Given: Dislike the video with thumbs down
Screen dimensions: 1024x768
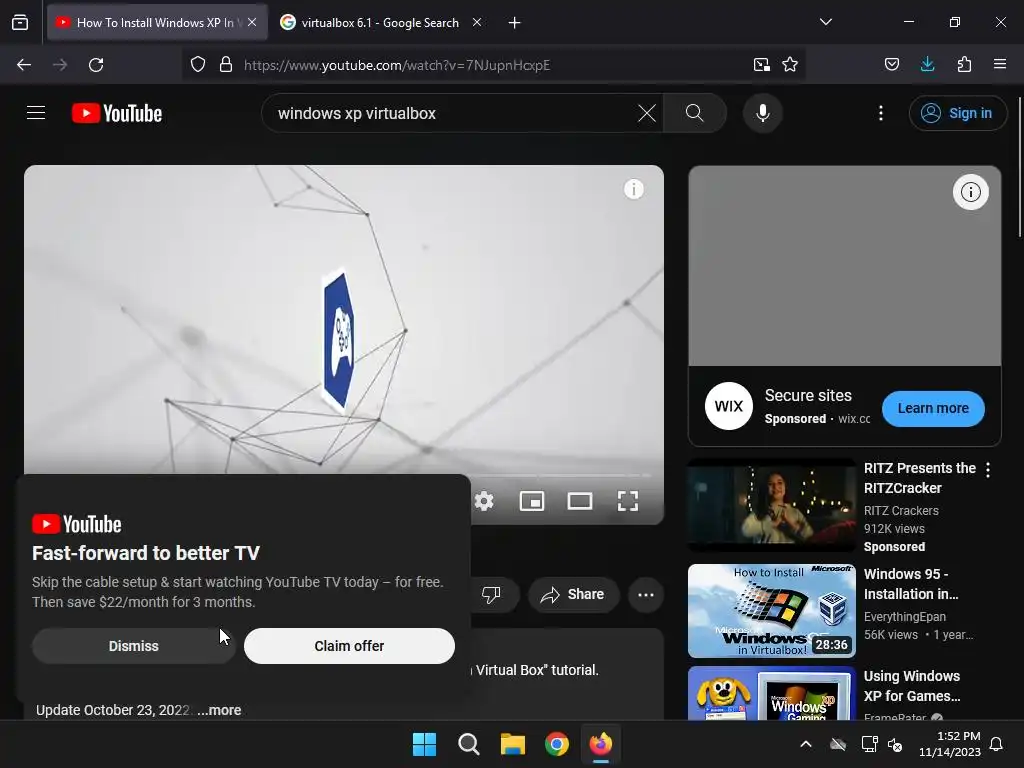Looking at the screenshot, I should 491,594.
